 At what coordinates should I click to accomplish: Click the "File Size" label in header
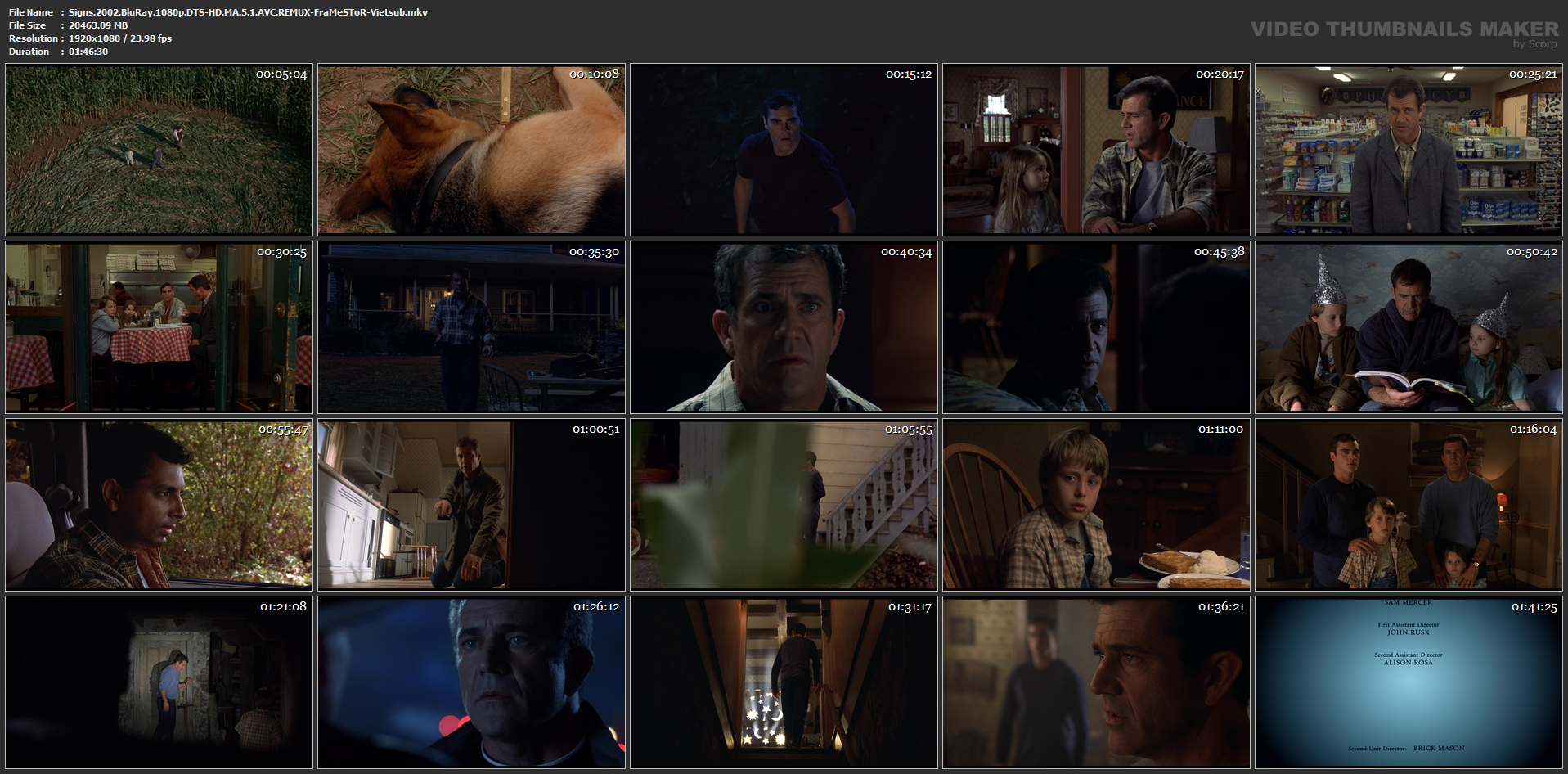coord(28,25)
